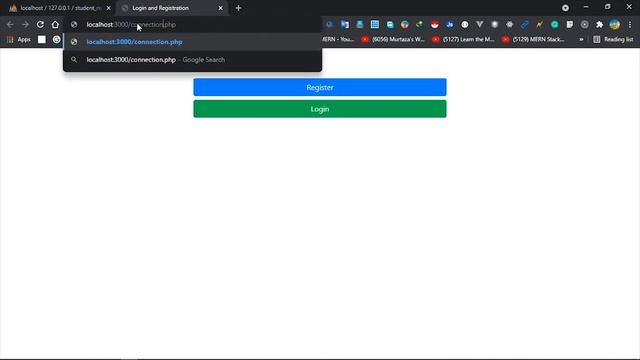Open the MERN - You... bookmark

(338, 40)
